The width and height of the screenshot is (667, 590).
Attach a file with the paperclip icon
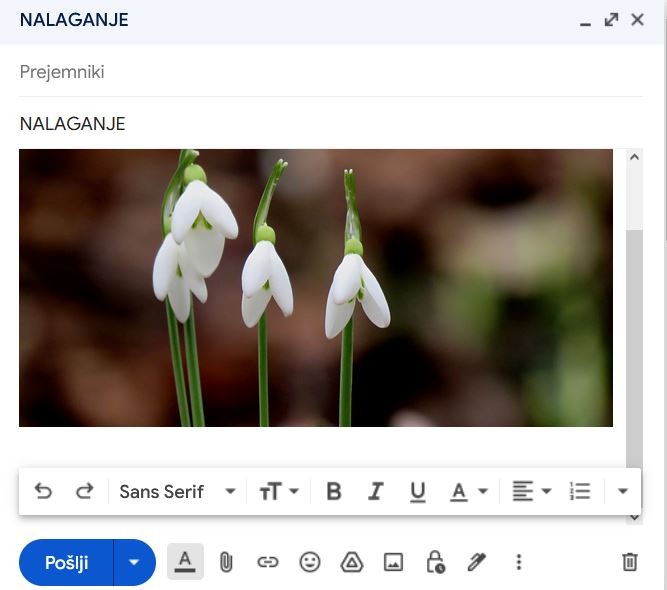pyautogui.click(x=226, y=562)
